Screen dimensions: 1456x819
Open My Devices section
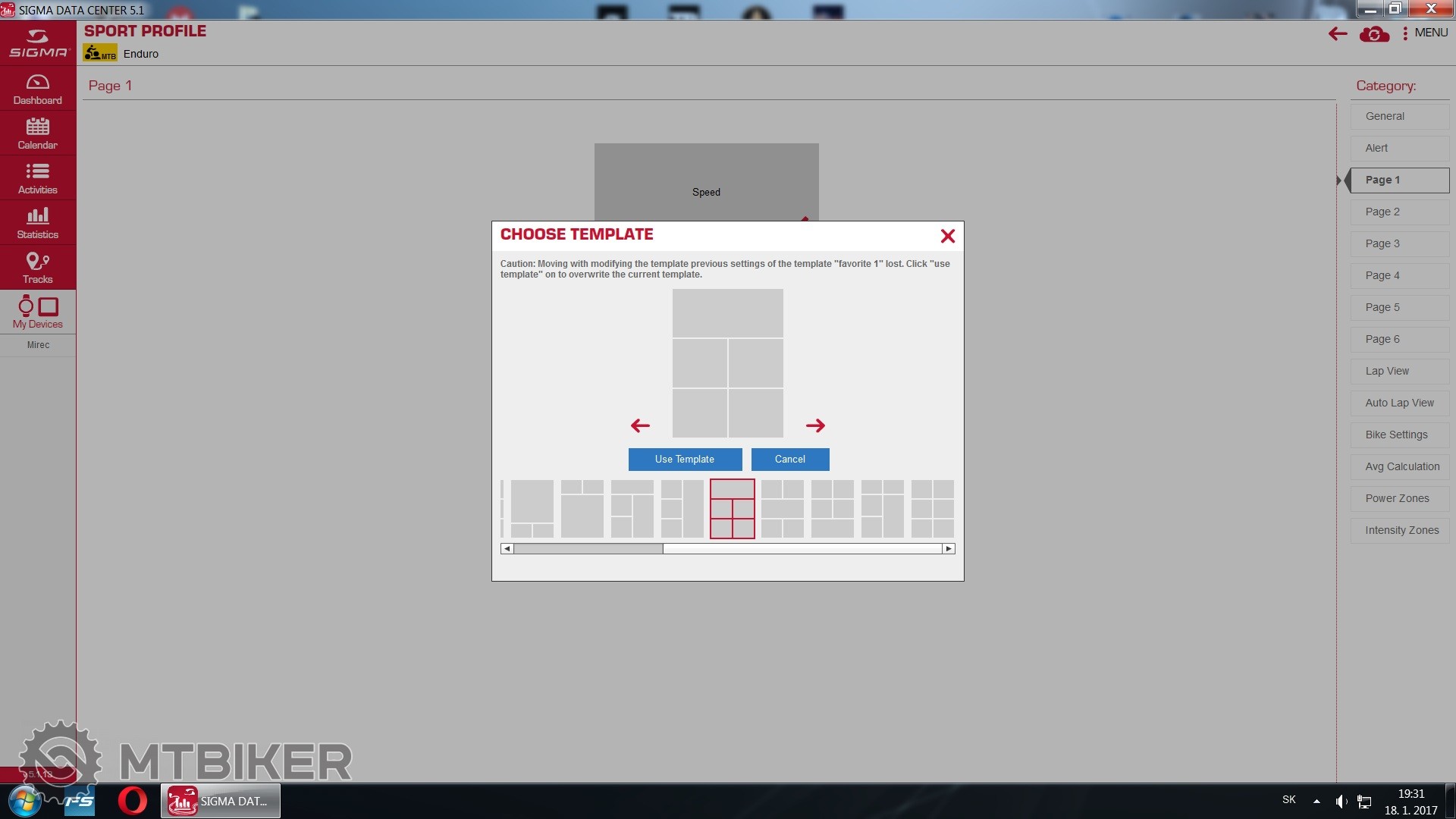(37, 312)
